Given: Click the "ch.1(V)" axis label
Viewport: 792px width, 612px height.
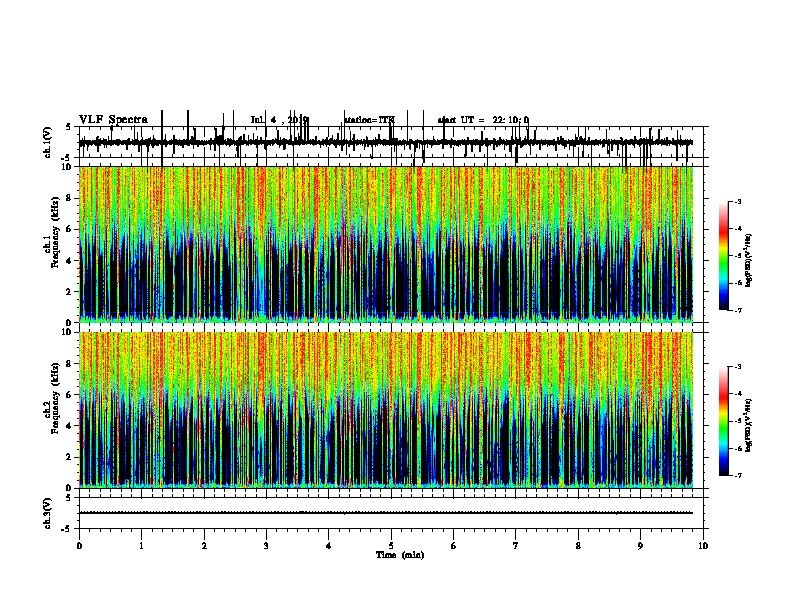Looking at the screenshot, I should [x=47, y=142].
